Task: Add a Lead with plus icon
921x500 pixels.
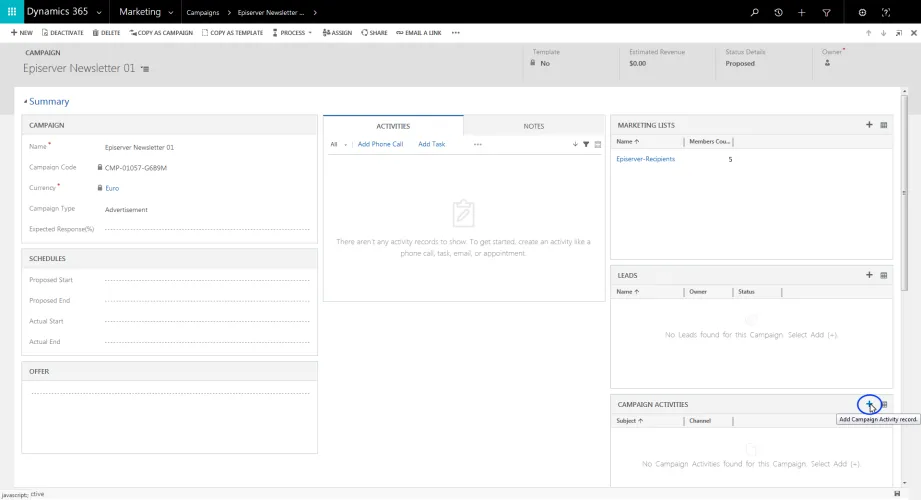Action: tap(869, 274)
